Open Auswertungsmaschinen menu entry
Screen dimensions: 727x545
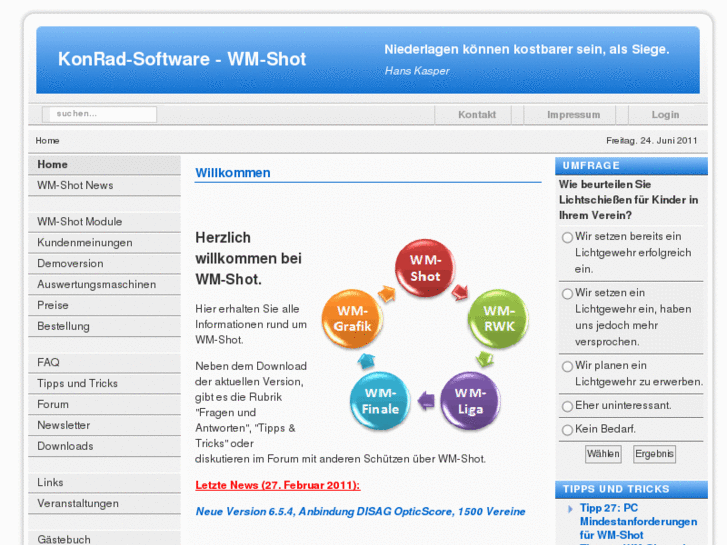point(104,284)
